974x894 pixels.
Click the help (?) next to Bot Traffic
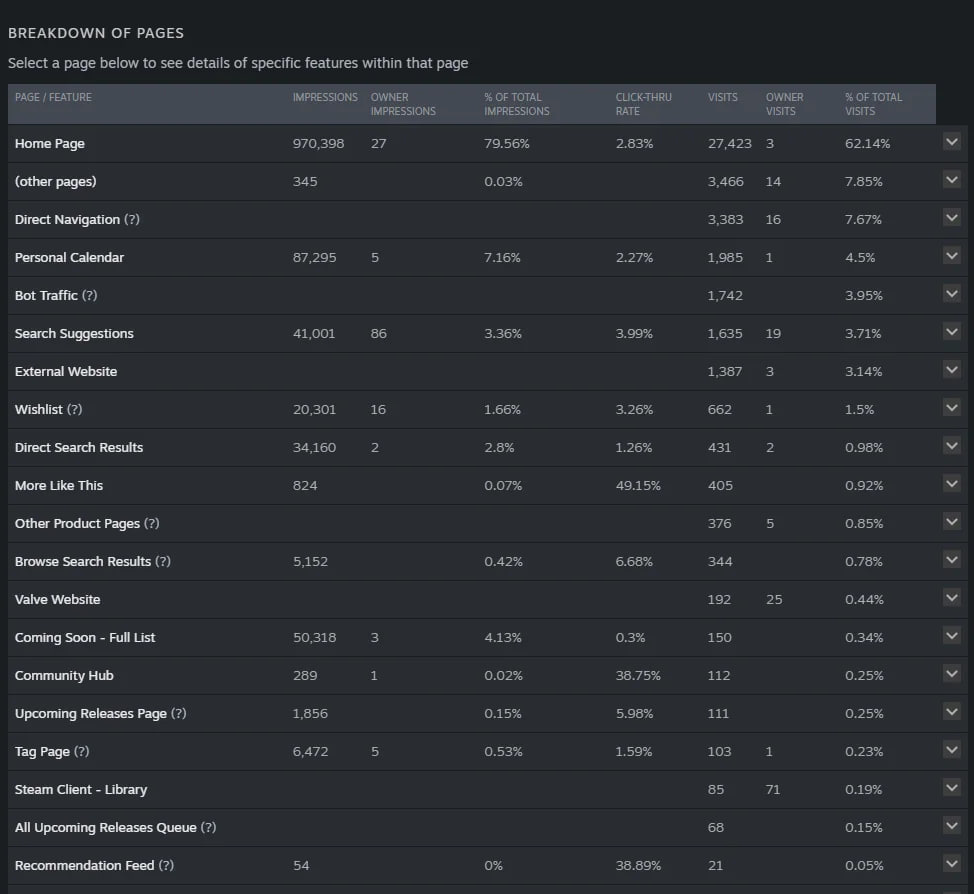click(89, 295)
